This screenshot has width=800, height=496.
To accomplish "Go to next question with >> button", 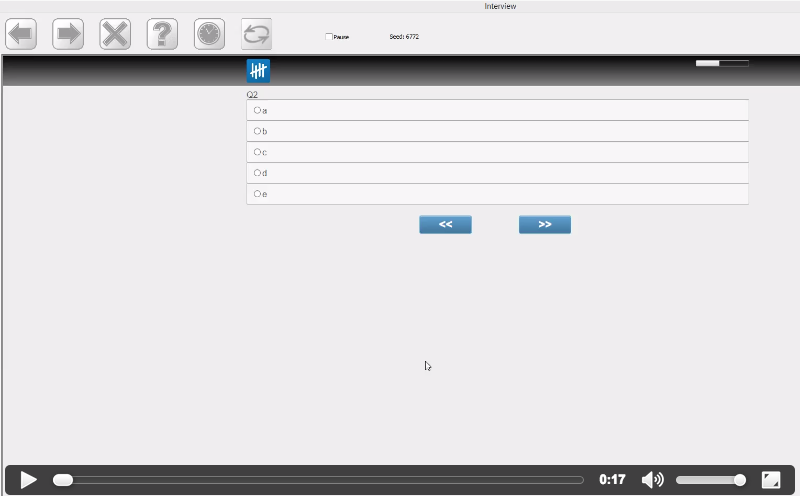I will pyautogui.click(x=545, y=225).
